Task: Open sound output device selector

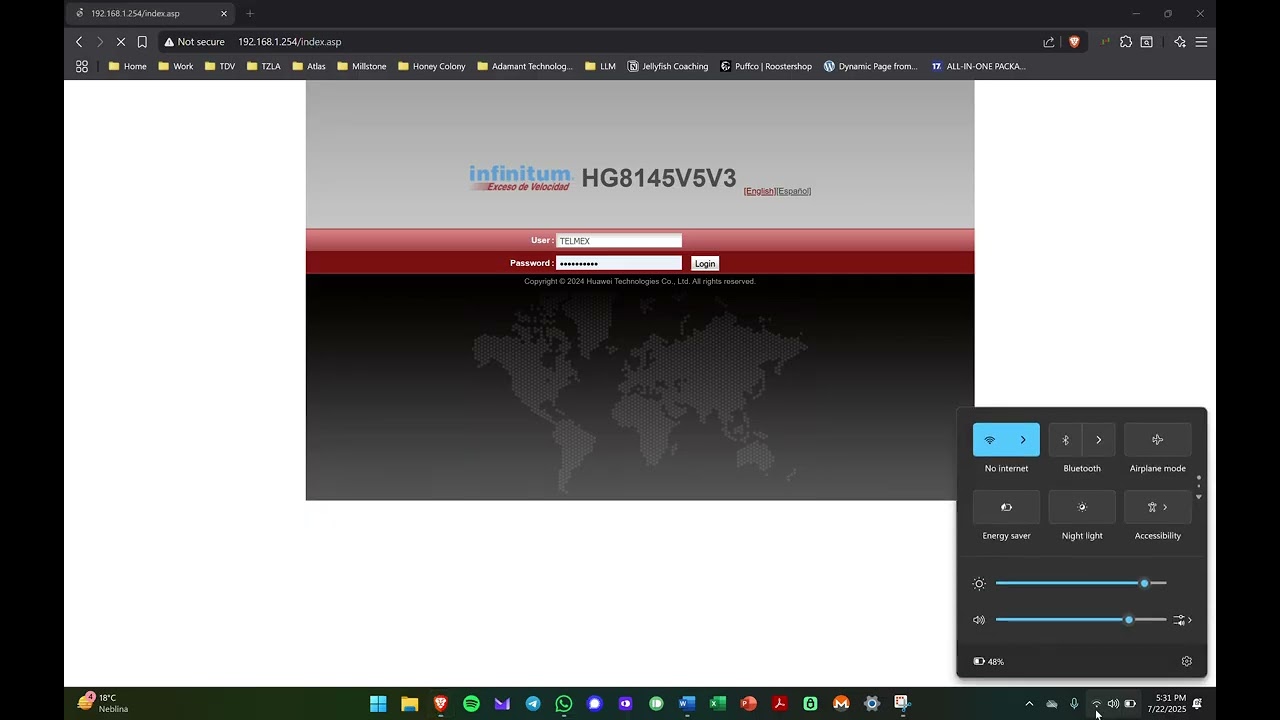Action: [1183, 620]
